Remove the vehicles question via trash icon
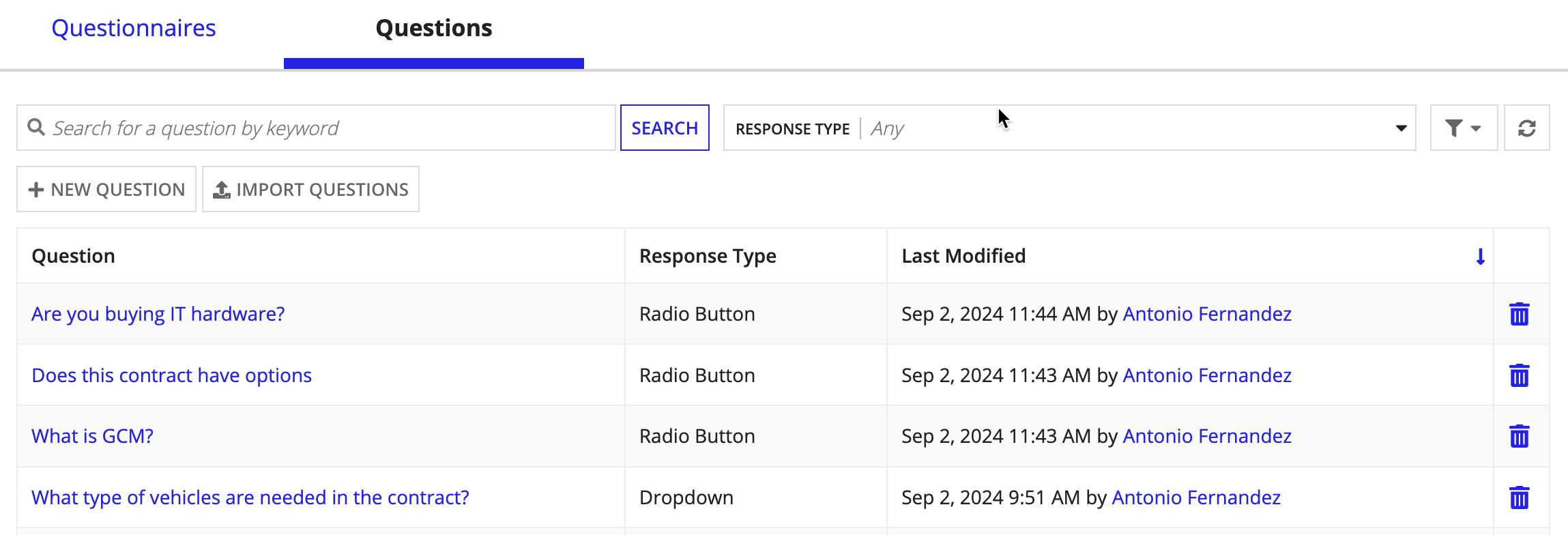1568x535 pixels. pyautogui.click(x=1520, y=497)
